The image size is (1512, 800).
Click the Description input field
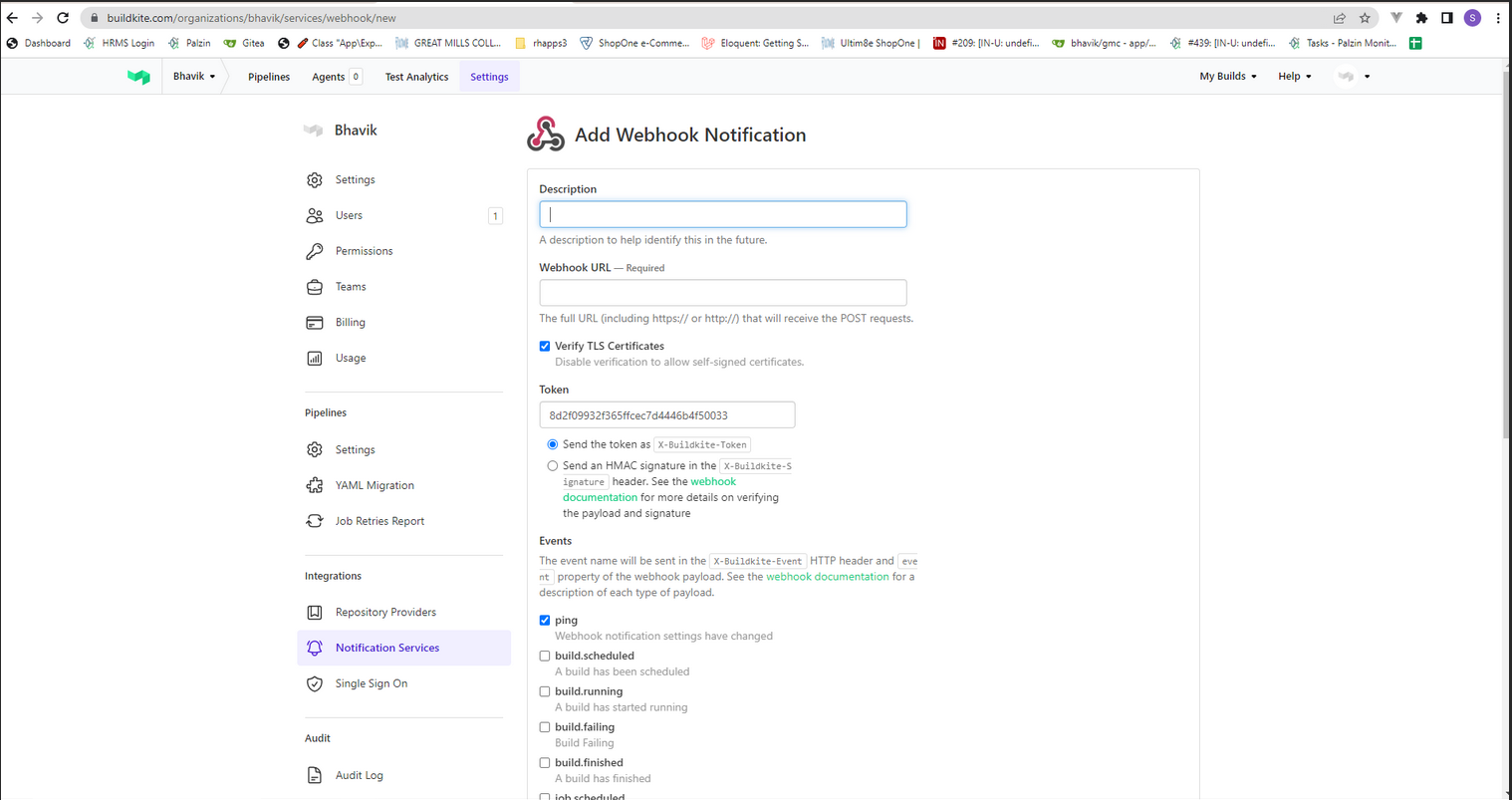tap(723, 214)
